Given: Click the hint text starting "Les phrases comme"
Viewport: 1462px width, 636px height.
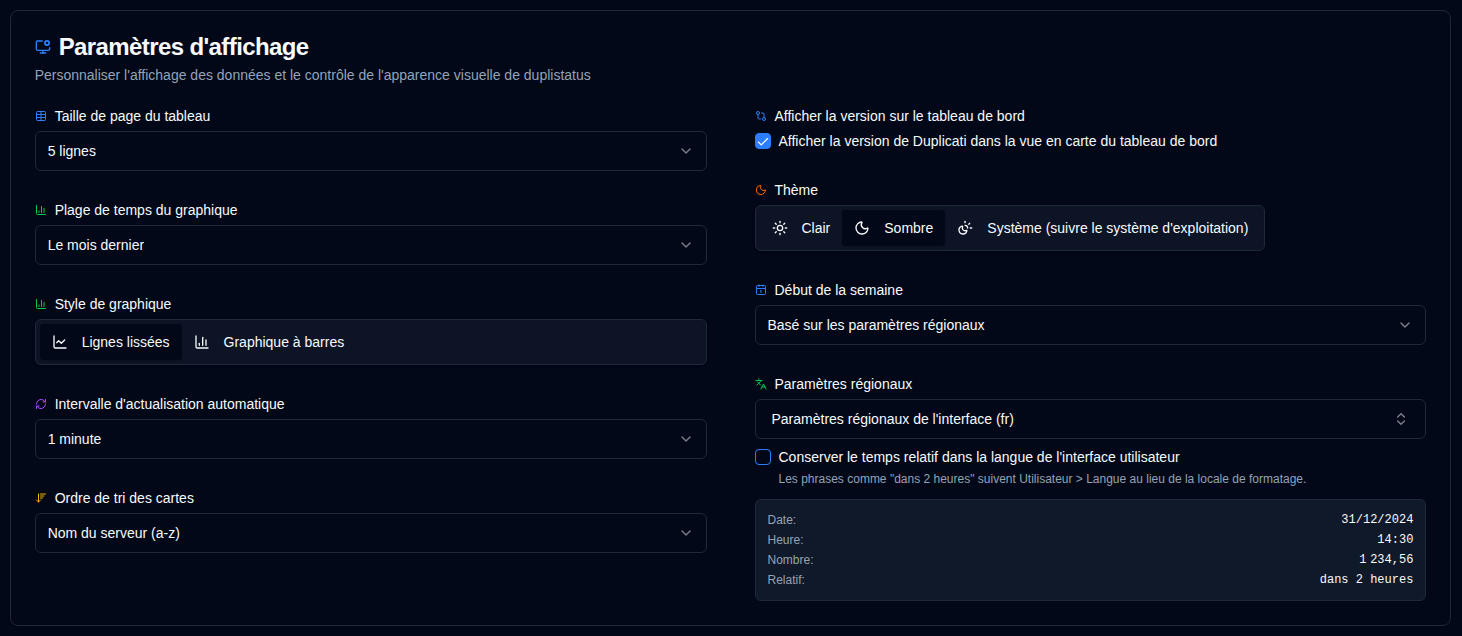Looking at the screenshot, I should click(x=1042, y=479).
